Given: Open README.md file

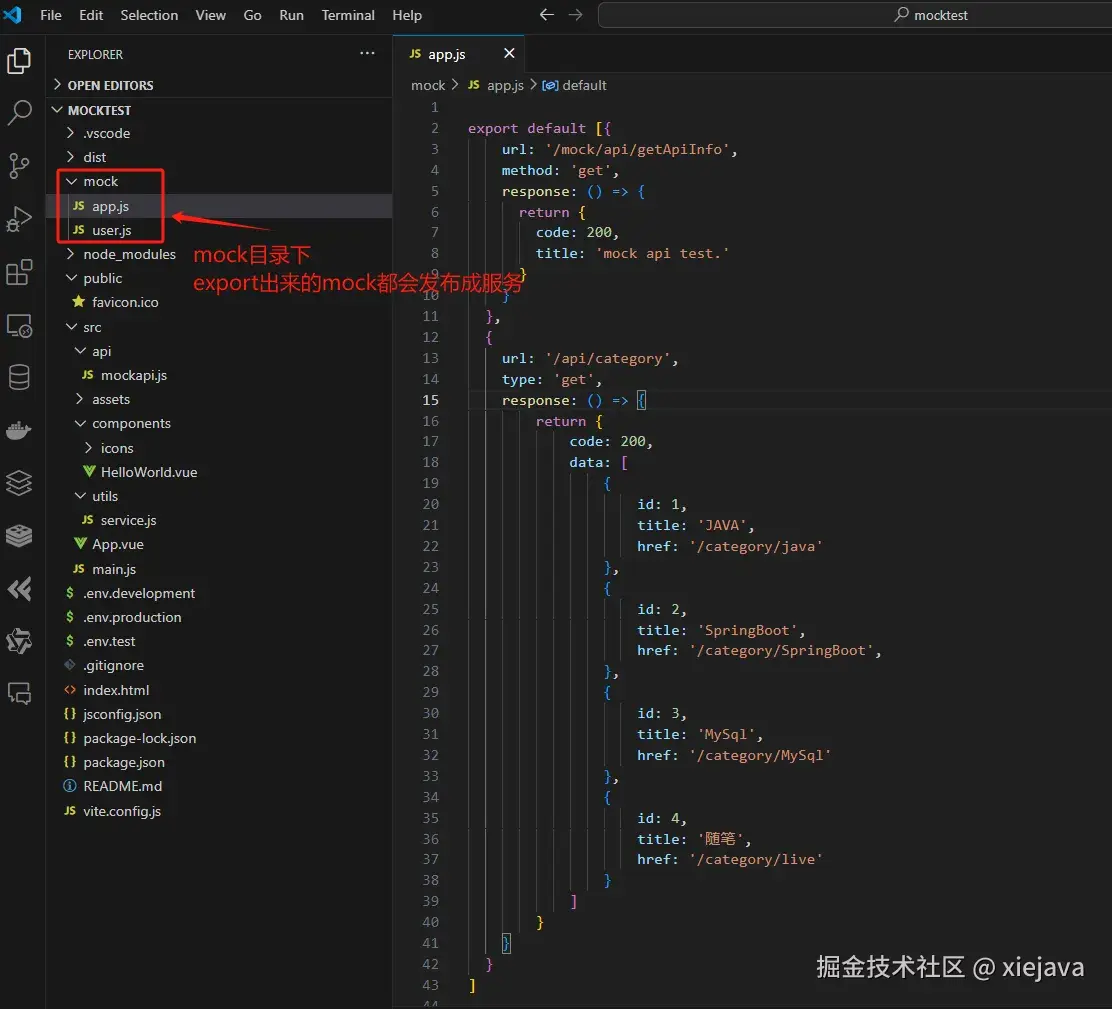Looking at the screenshot, I should tap(219, 786).
